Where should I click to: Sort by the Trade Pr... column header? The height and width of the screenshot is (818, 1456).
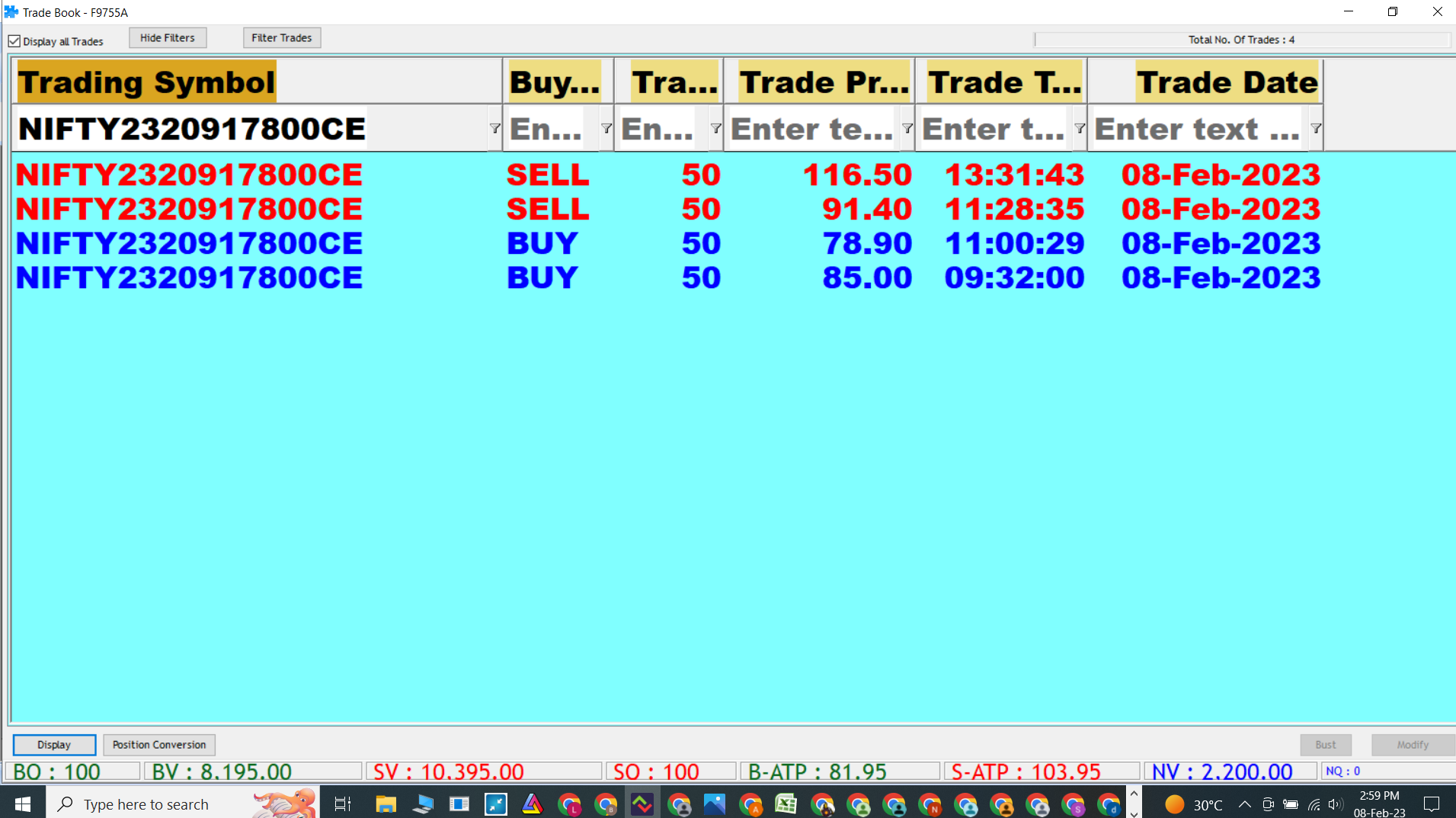[x=820, y=82]
